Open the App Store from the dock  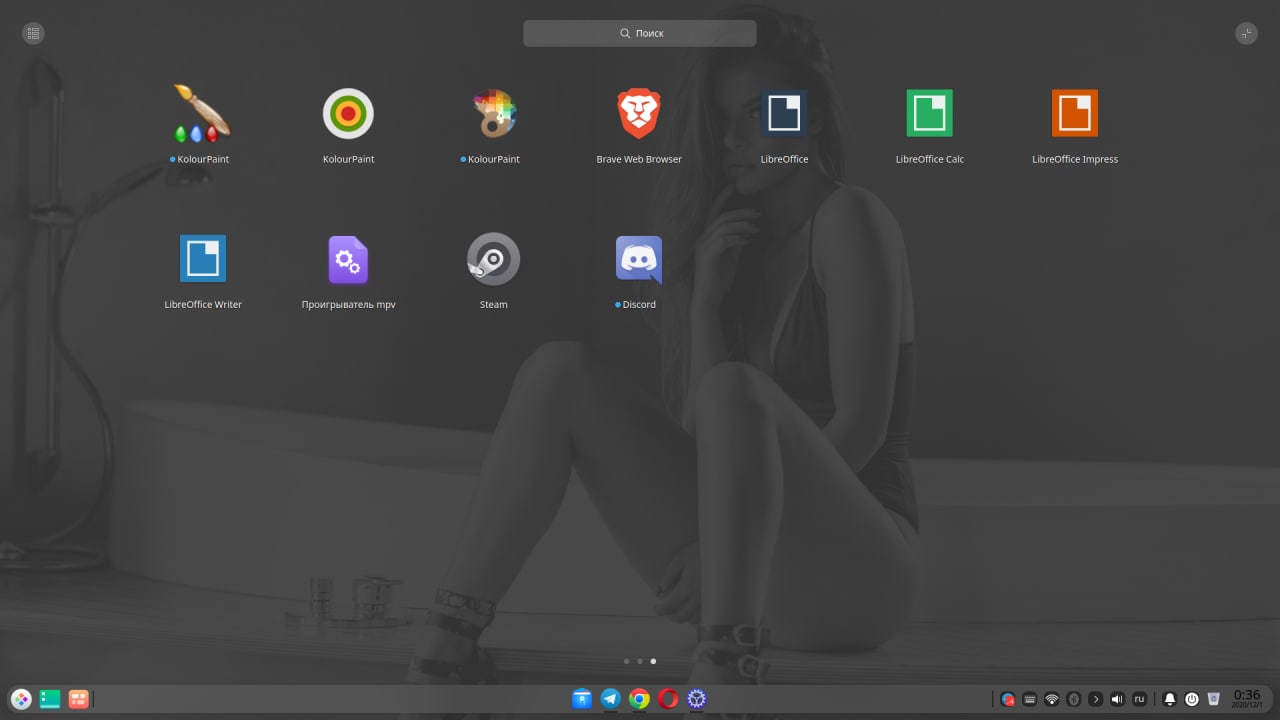click(x=582, y=699)
